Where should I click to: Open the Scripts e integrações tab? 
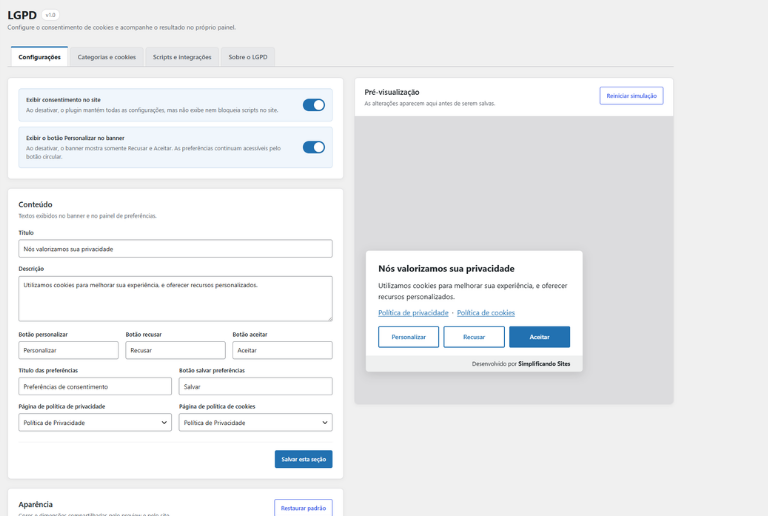[182, 57]
